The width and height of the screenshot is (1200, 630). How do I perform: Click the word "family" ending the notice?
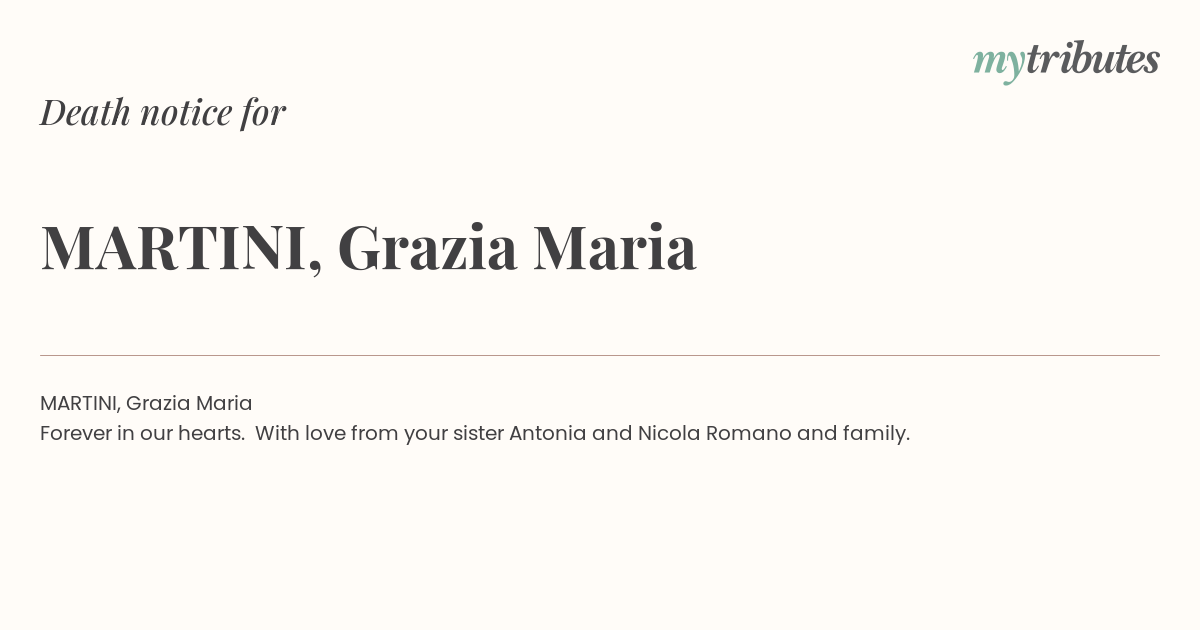[875, 434]
